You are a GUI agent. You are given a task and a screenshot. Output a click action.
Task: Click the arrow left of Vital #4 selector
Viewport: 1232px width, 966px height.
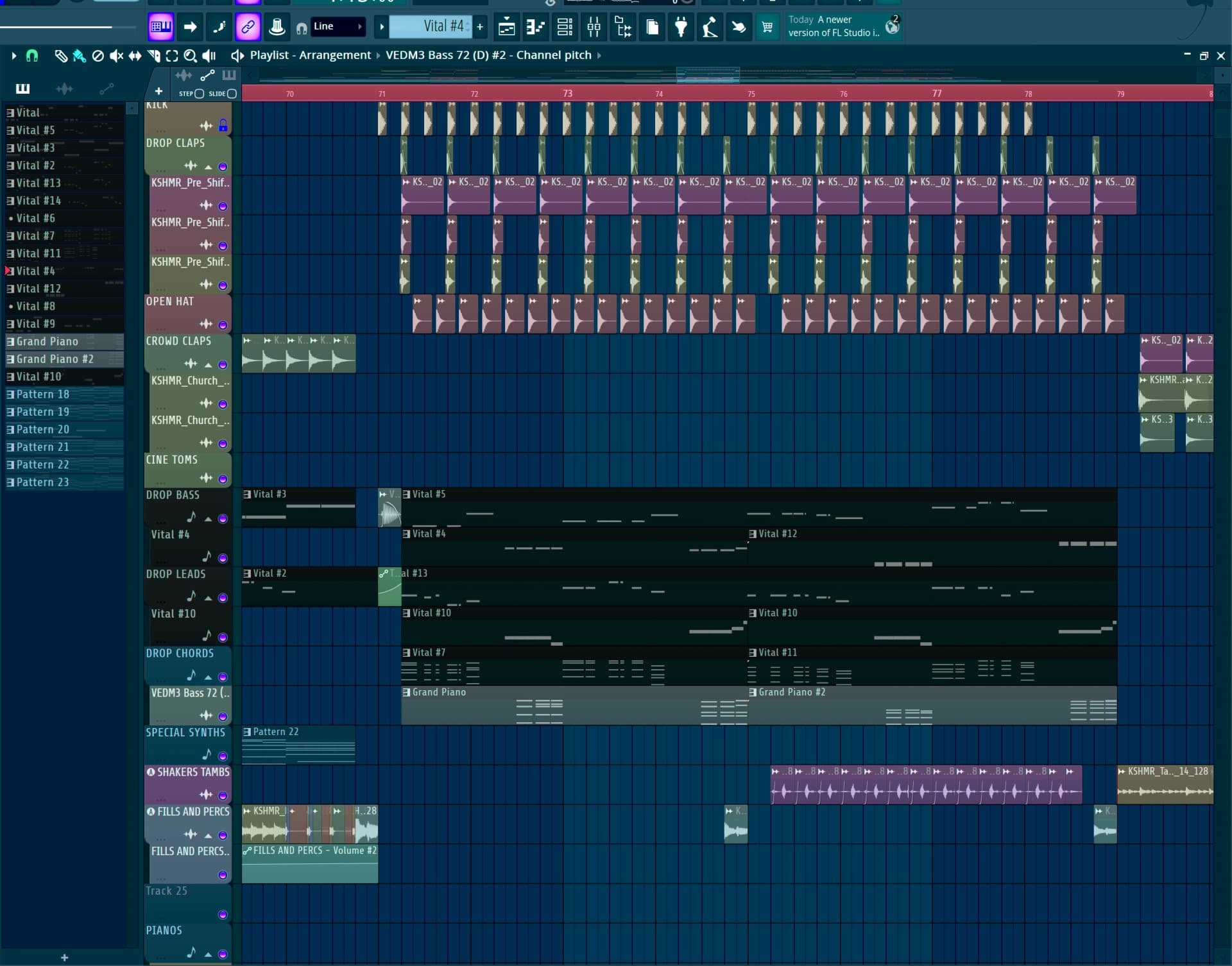pos(381,26)
